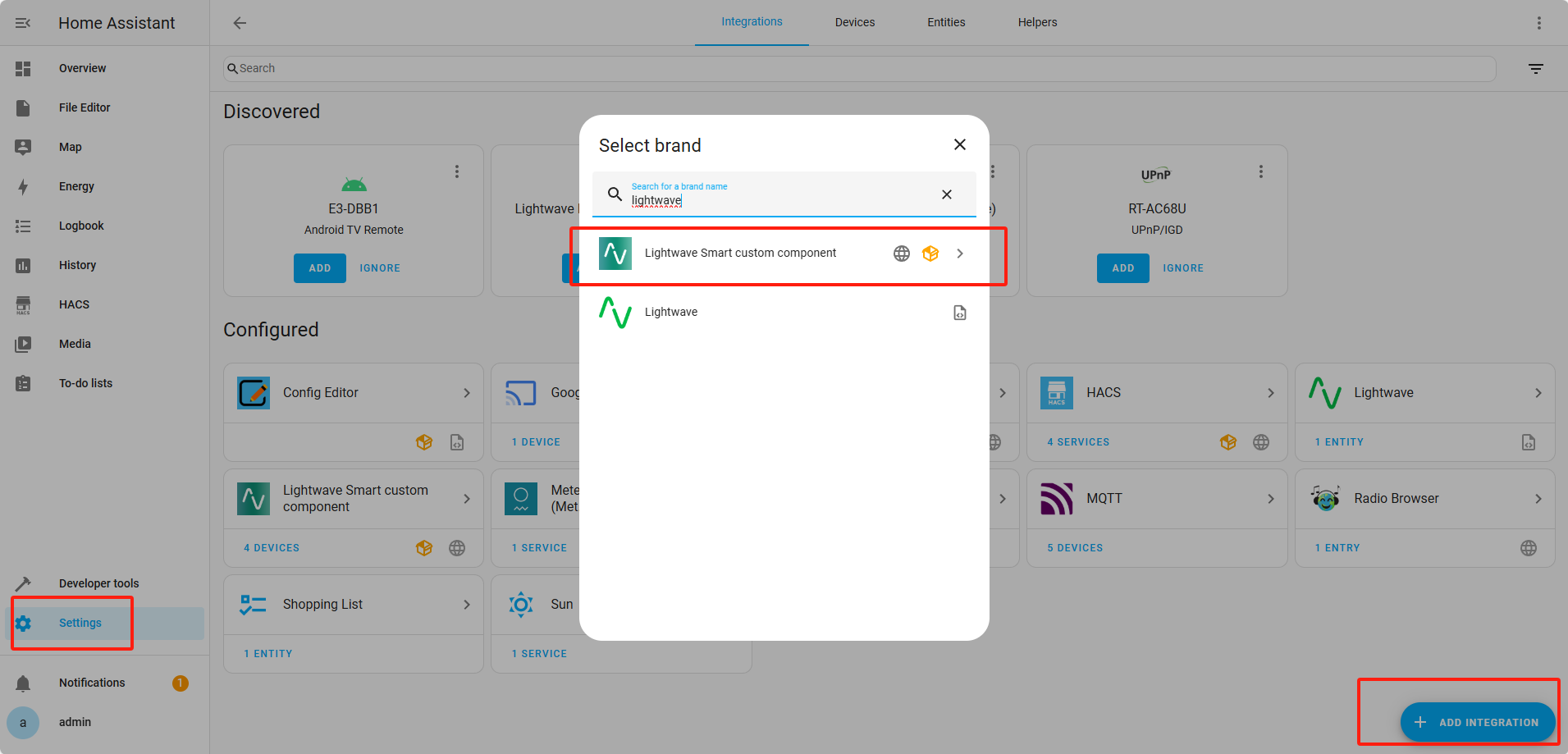Open the E3-DBB1 card three-dot menu

[x=457, y=171]
